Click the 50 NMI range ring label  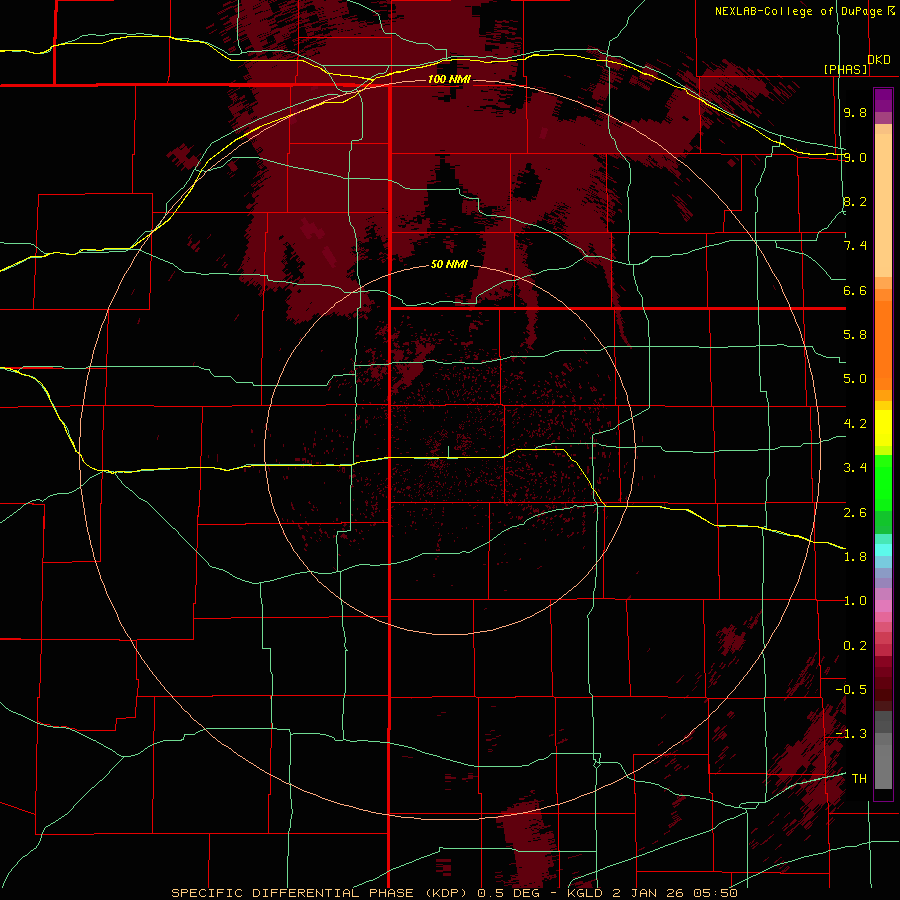point(449,265)
